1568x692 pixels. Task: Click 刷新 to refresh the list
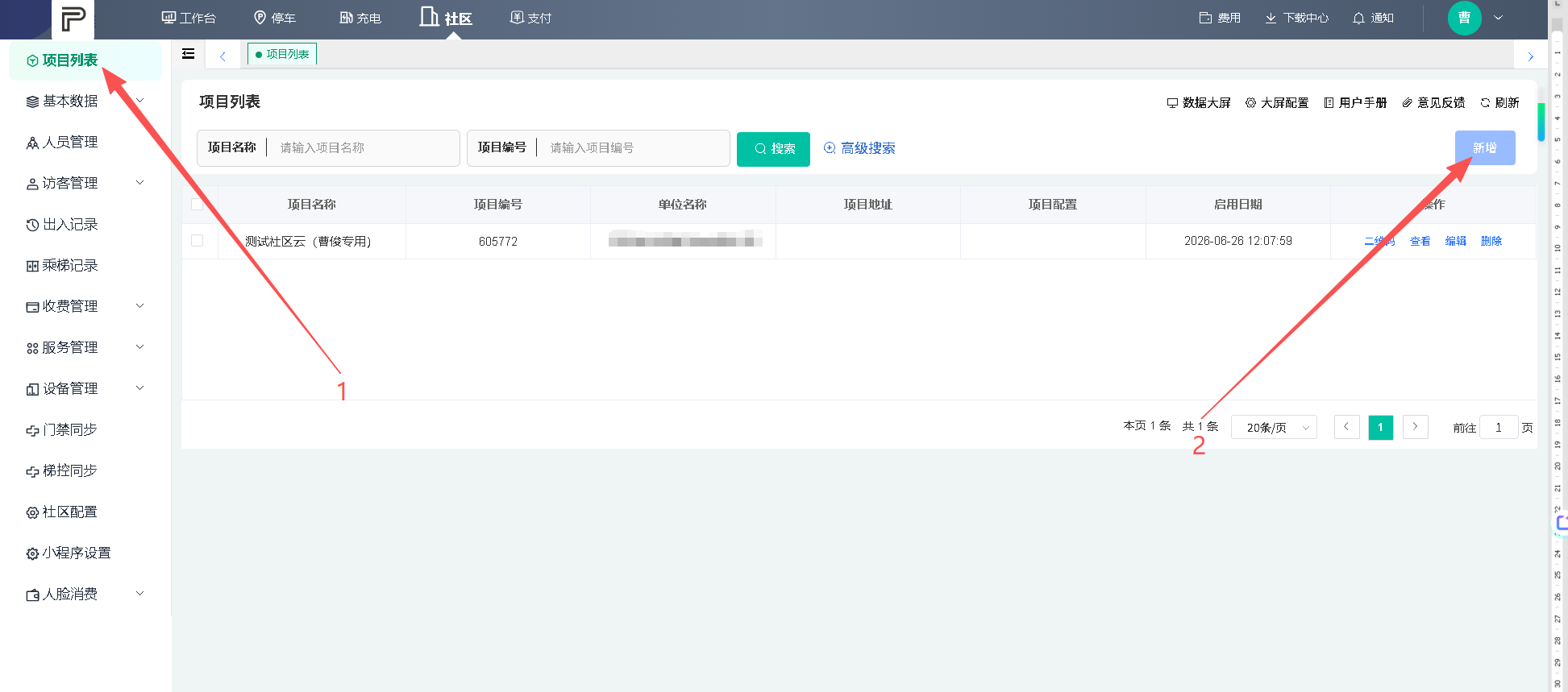(1499, 103)
